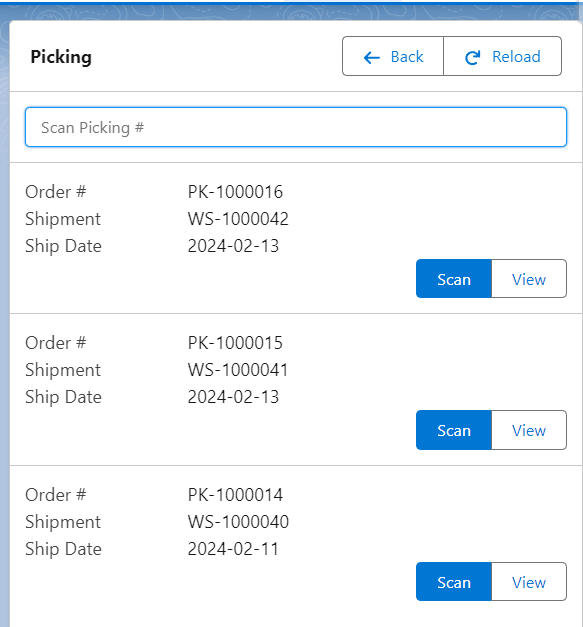The image size is (583, 627).
Task: Select the WS-1000042 shipment number
Action: click(x=238, y=219)
